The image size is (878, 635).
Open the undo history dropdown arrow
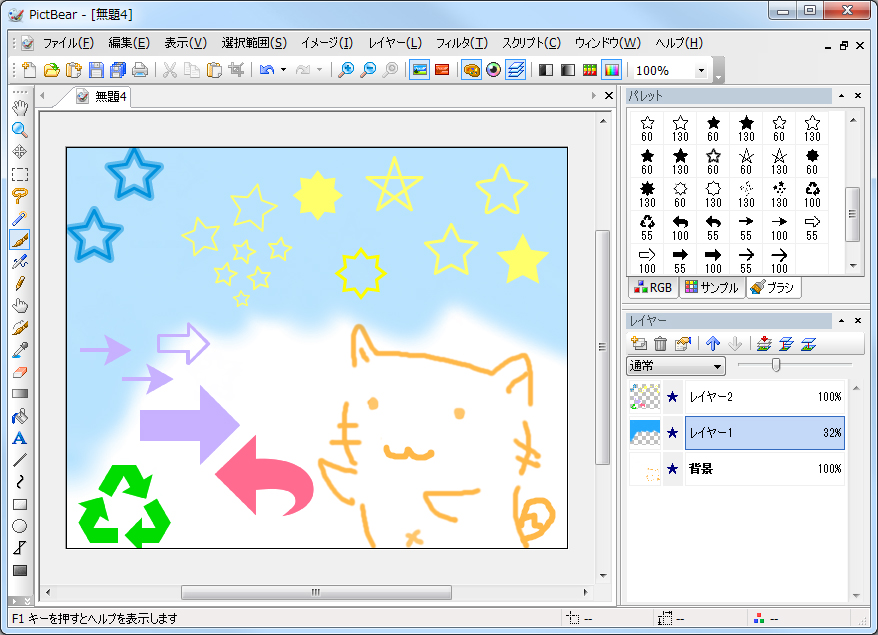pos(283,70)
